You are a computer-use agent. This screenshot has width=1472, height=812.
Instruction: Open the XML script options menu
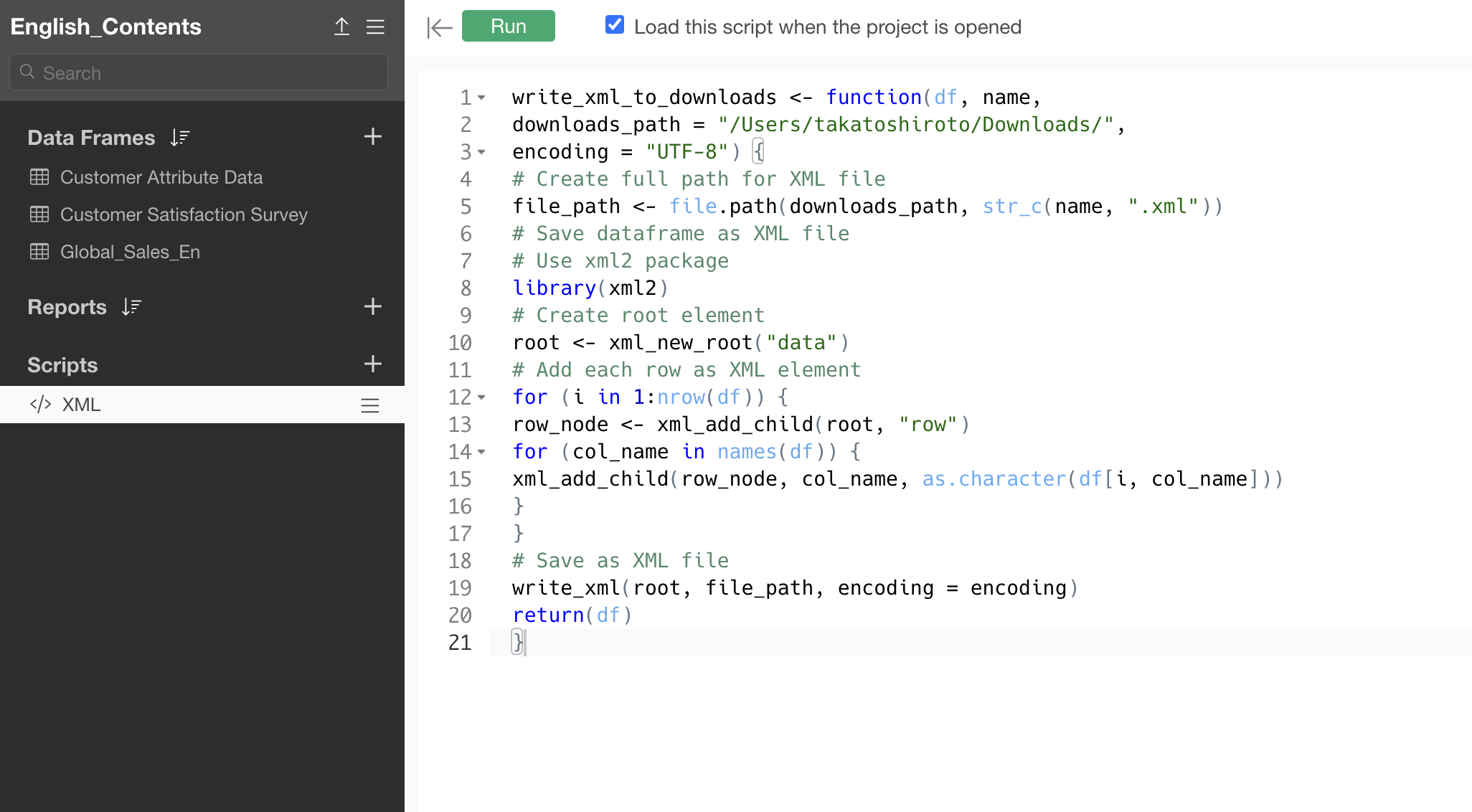click(369, 405)
